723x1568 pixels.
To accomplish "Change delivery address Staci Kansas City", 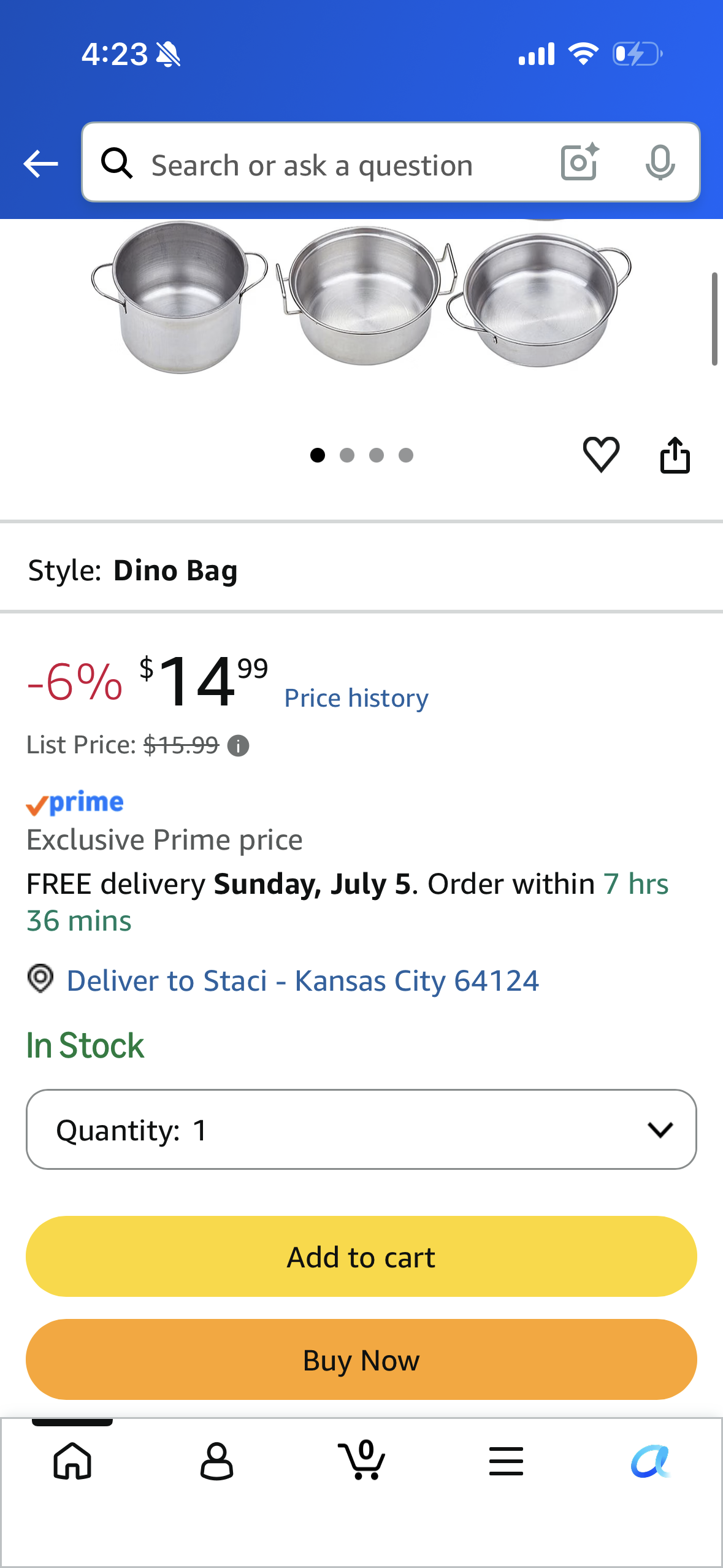I will coord(303,980).
